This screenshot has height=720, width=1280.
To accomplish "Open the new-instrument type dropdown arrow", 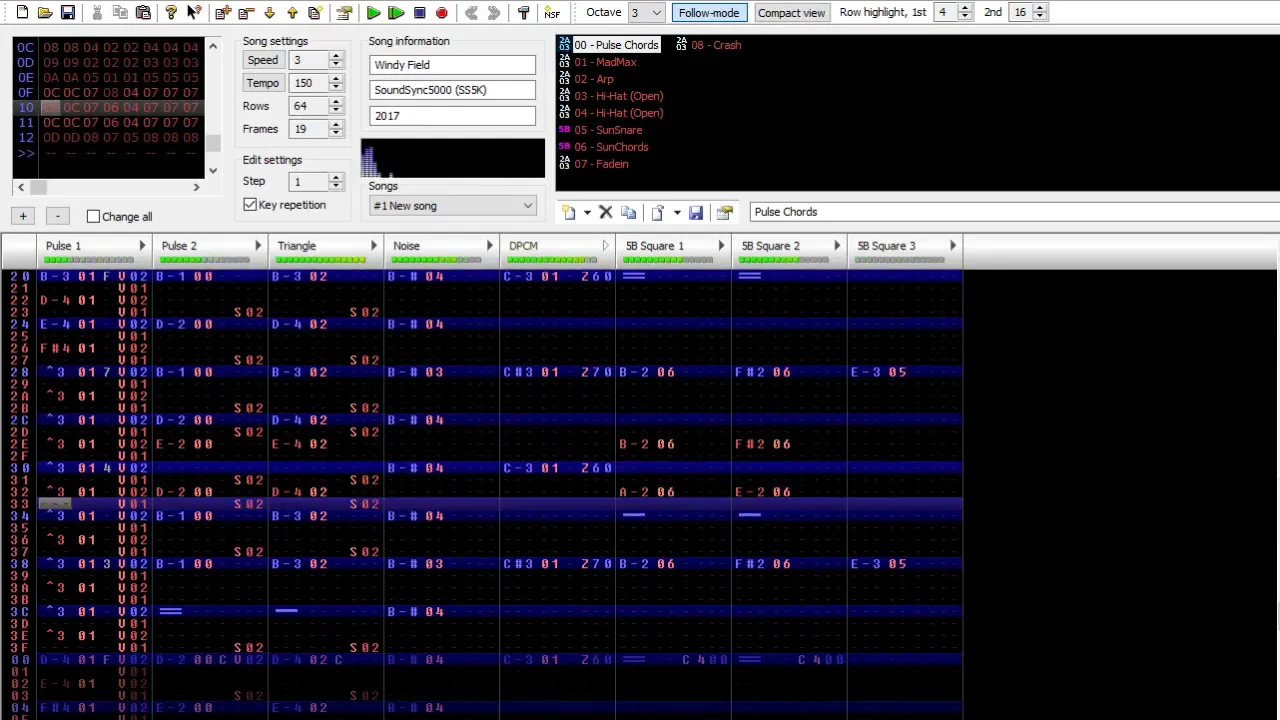I will [587, 212].
